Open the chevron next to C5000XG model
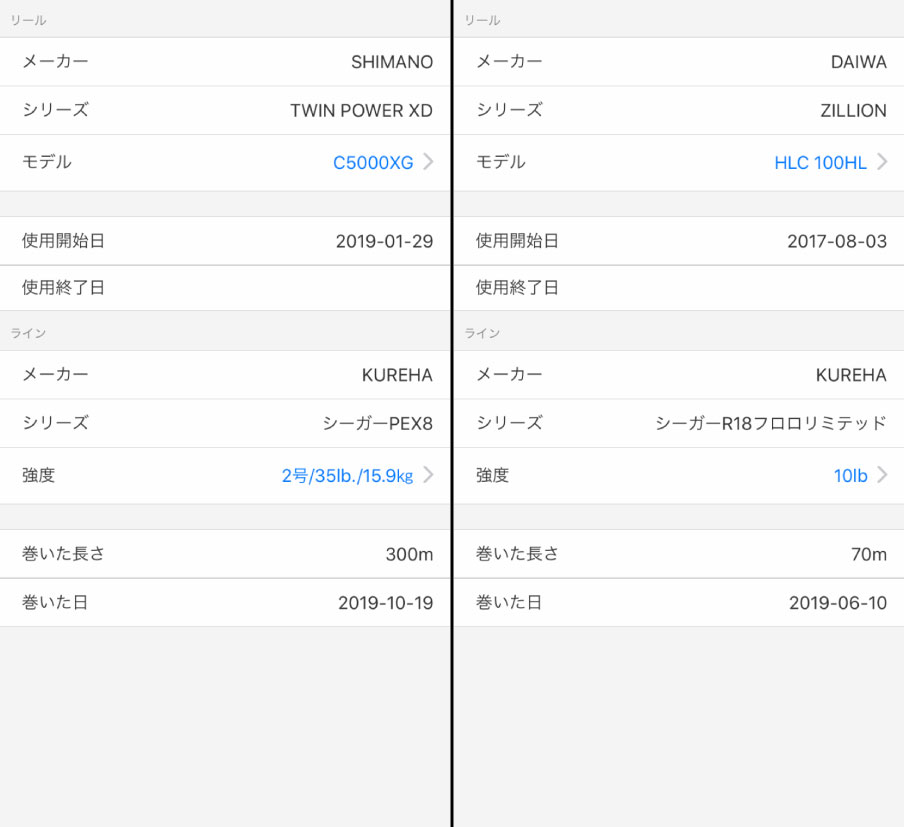Viewport: 905px width, 827px height. point(428,162)
